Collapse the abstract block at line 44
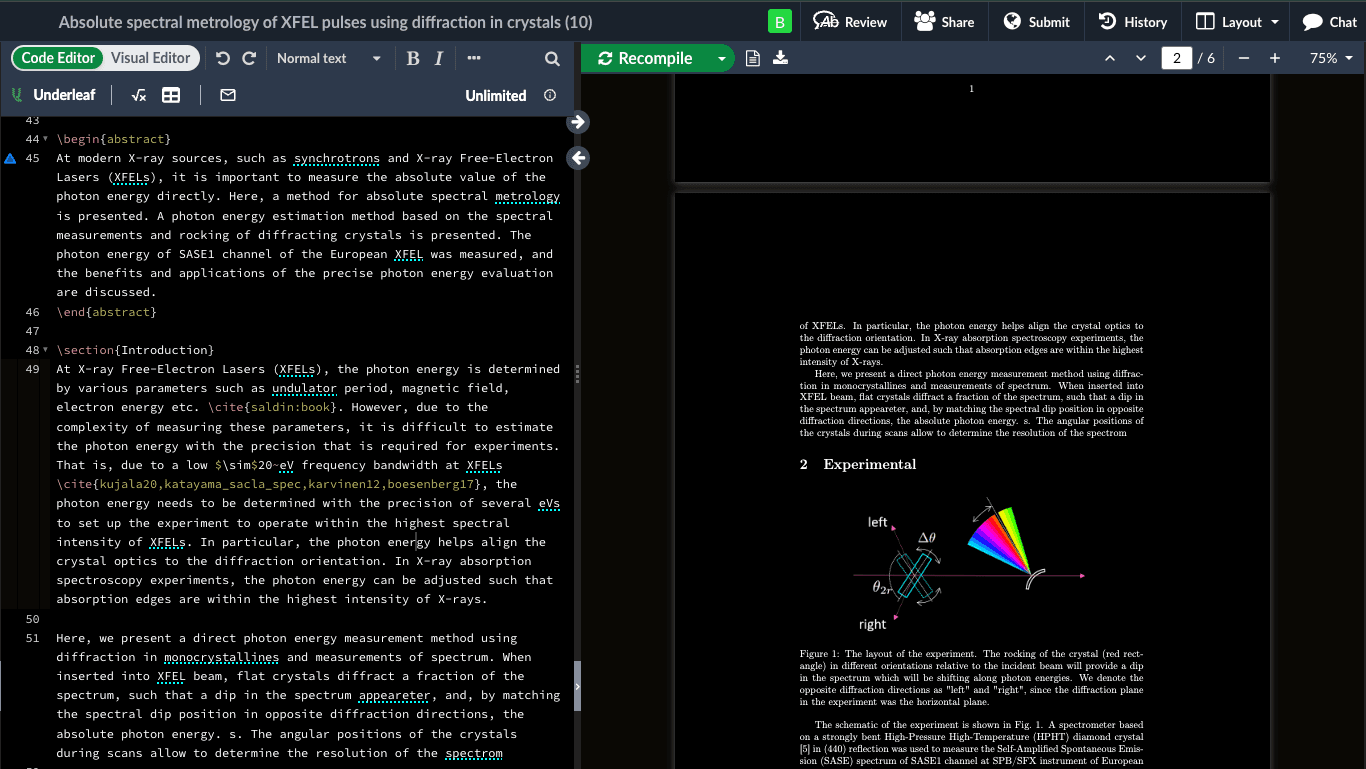 (x=45, y=139)
